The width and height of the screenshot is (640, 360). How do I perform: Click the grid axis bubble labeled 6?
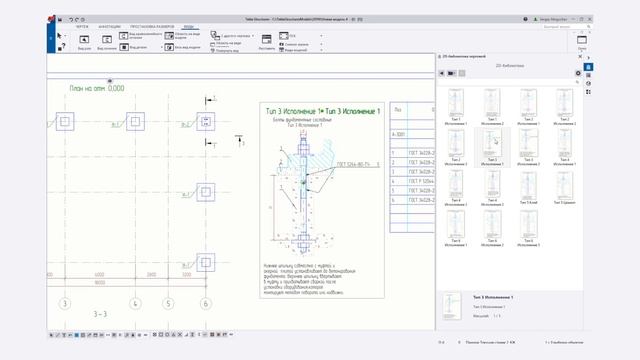(206, 304)
